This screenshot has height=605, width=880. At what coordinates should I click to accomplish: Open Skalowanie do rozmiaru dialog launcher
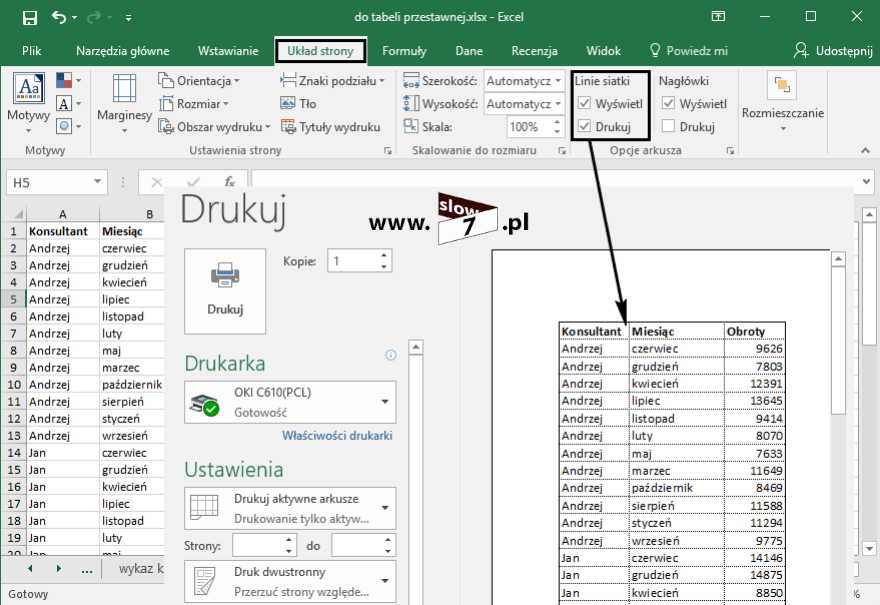[x=562, y=150]
